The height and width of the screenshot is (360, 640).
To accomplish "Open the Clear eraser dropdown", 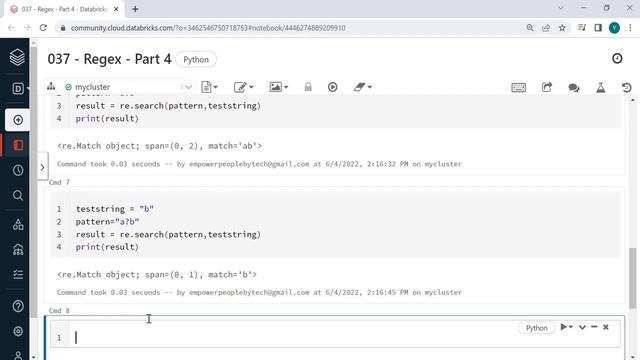I will click(362, 87).
